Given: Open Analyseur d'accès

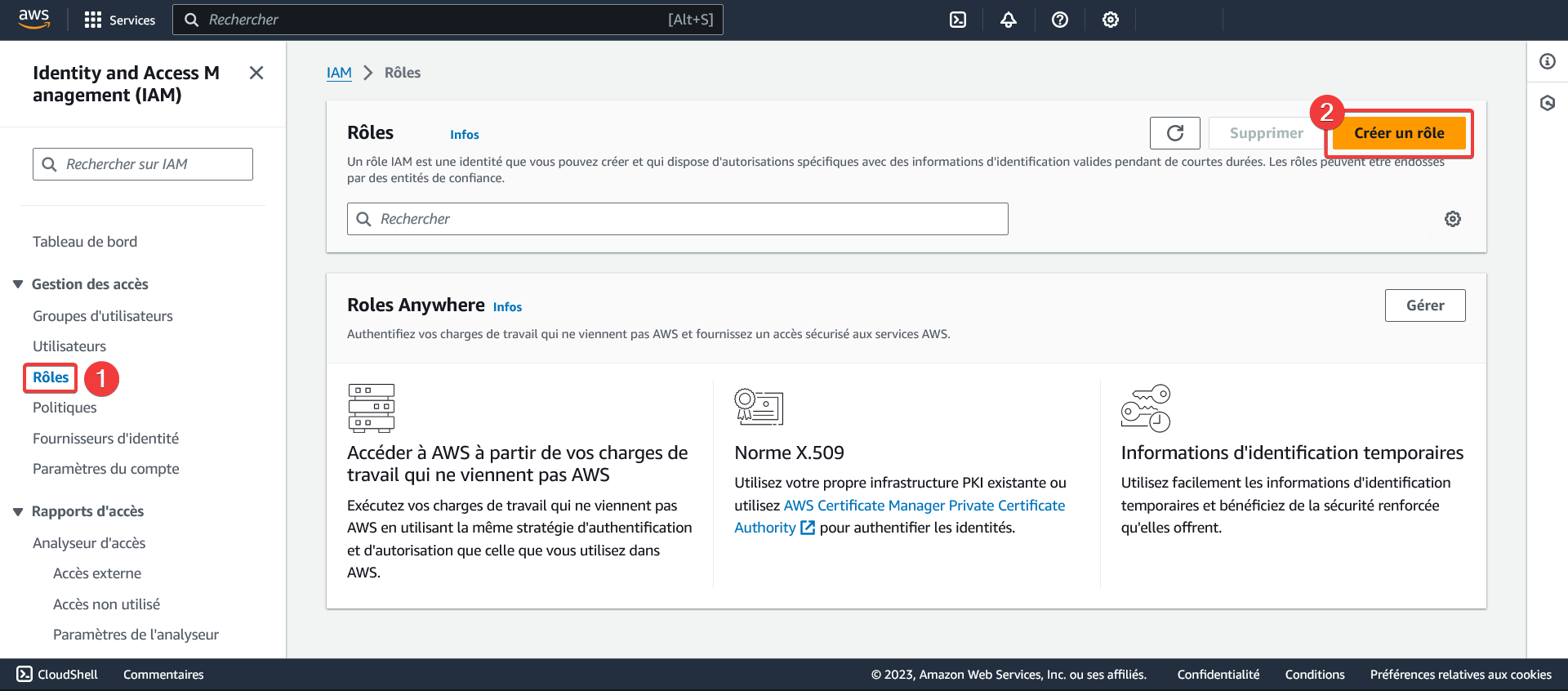Looking at the screenshot, I should coord(89,543).
